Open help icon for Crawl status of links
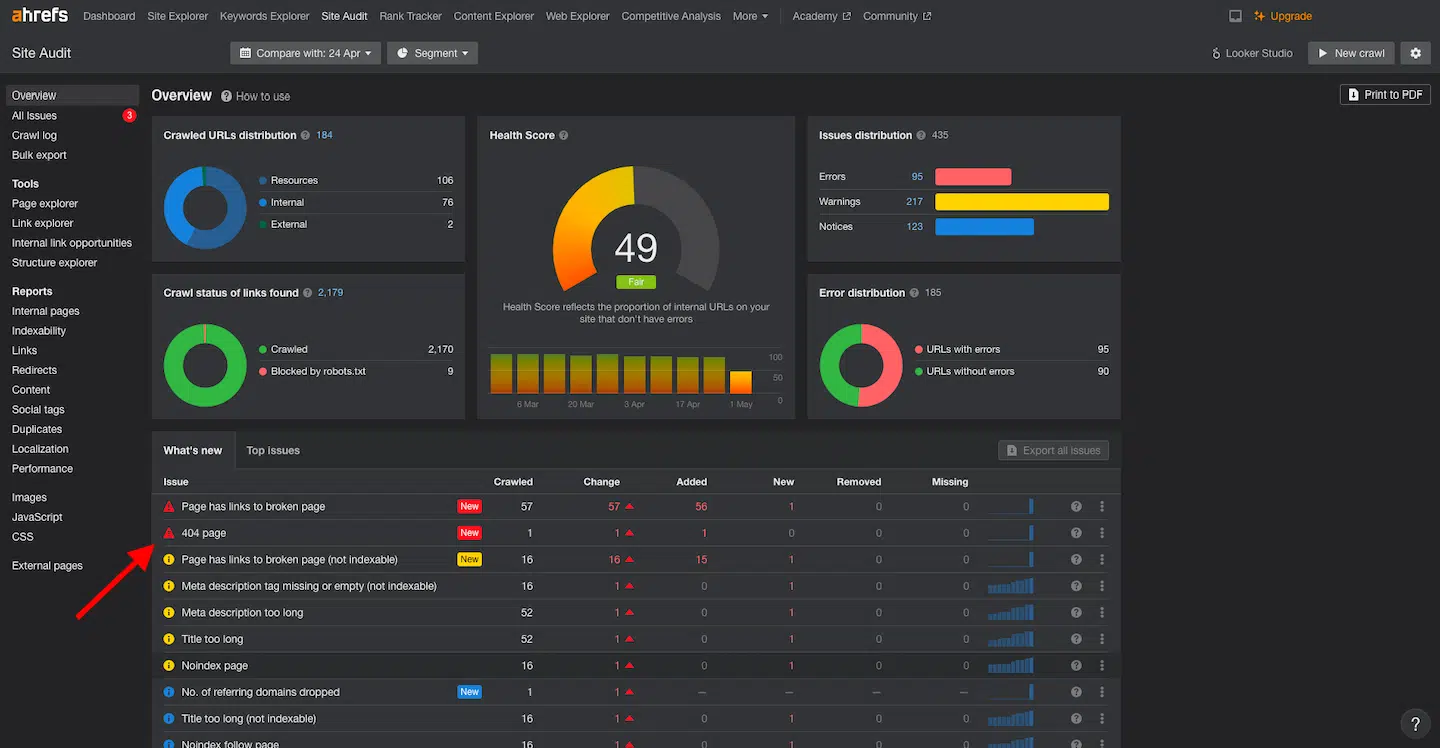Image resolution: width=1440 pixels, height=748 pixels. coord(308,293)
